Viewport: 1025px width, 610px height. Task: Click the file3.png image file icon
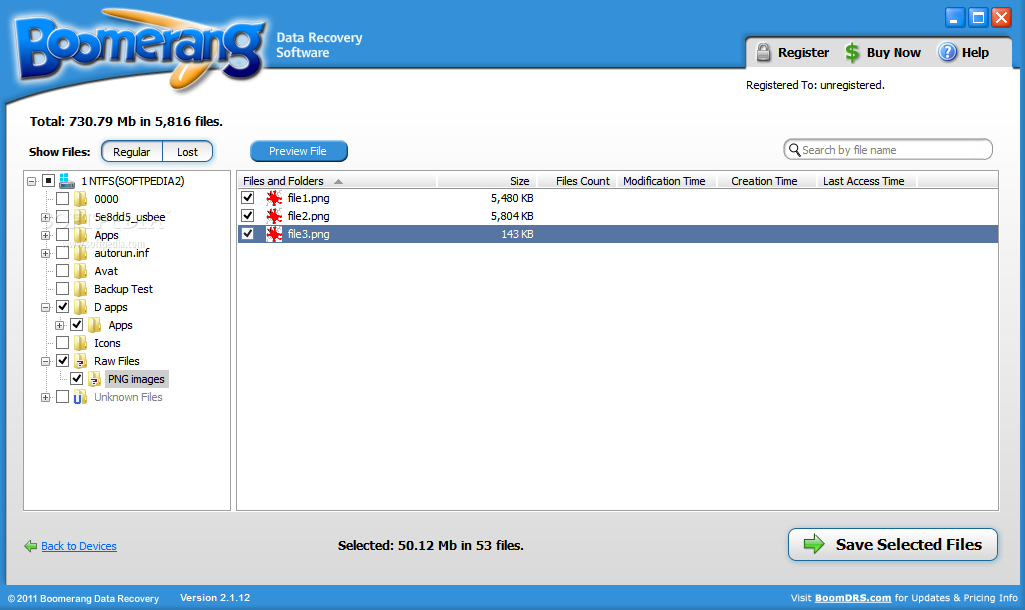click(274, 234)
